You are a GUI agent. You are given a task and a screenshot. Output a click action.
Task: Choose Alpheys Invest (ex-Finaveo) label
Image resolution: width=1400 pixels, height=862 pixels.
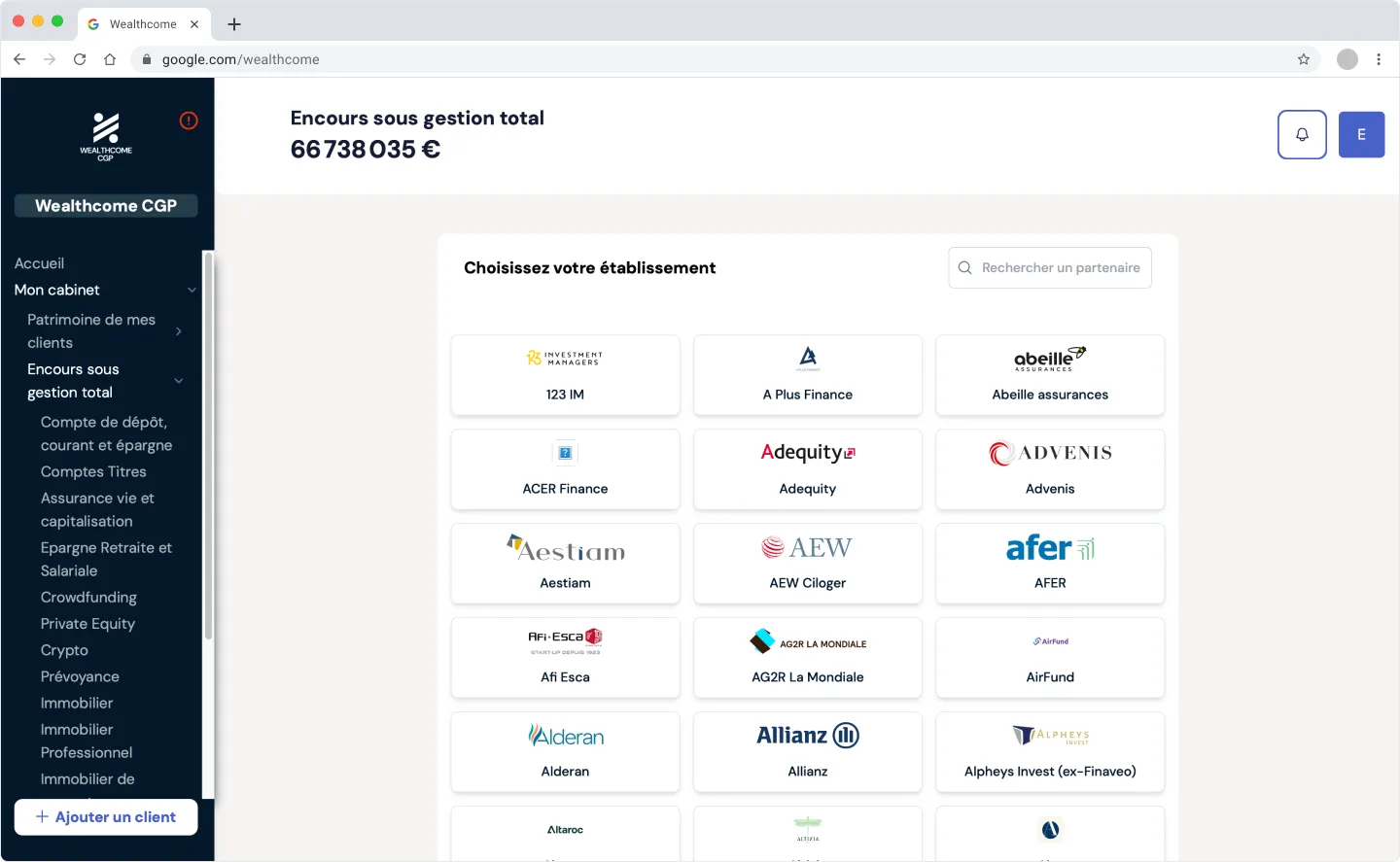point(1050,772)
